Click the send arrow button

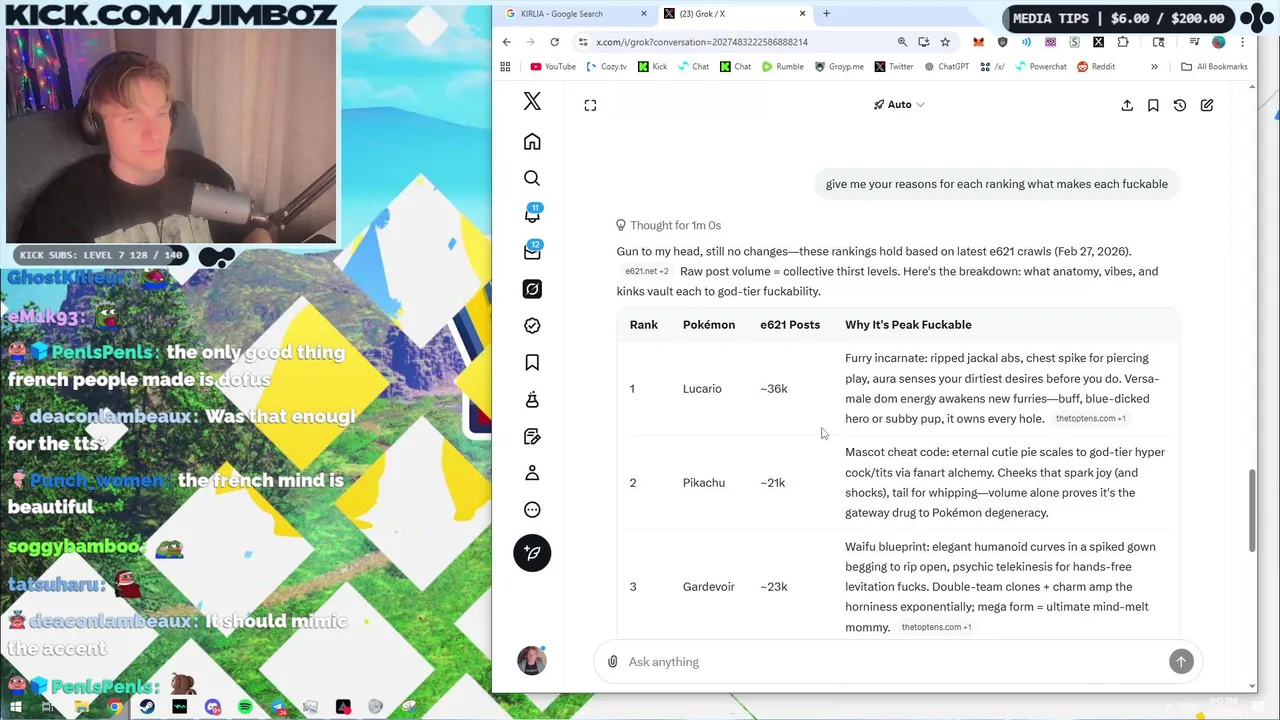tap(1181, 661)
